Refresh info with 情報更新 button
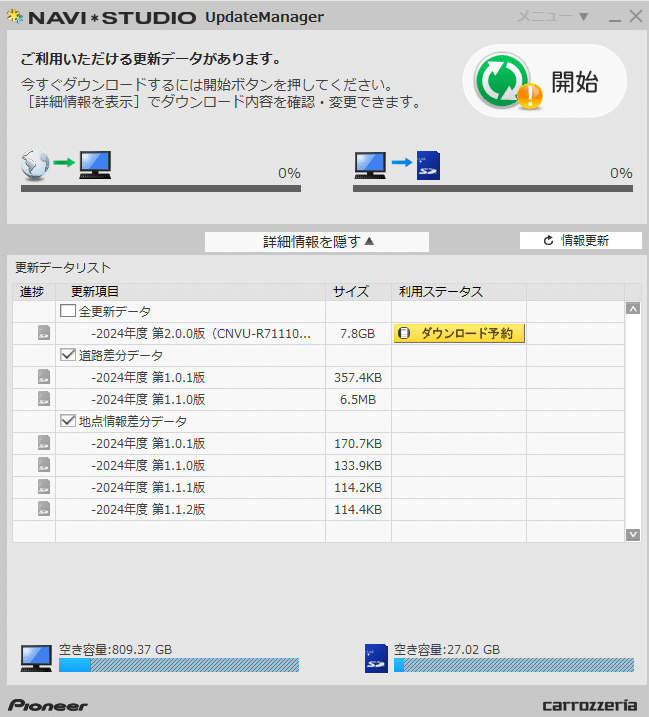 [580, 241]
